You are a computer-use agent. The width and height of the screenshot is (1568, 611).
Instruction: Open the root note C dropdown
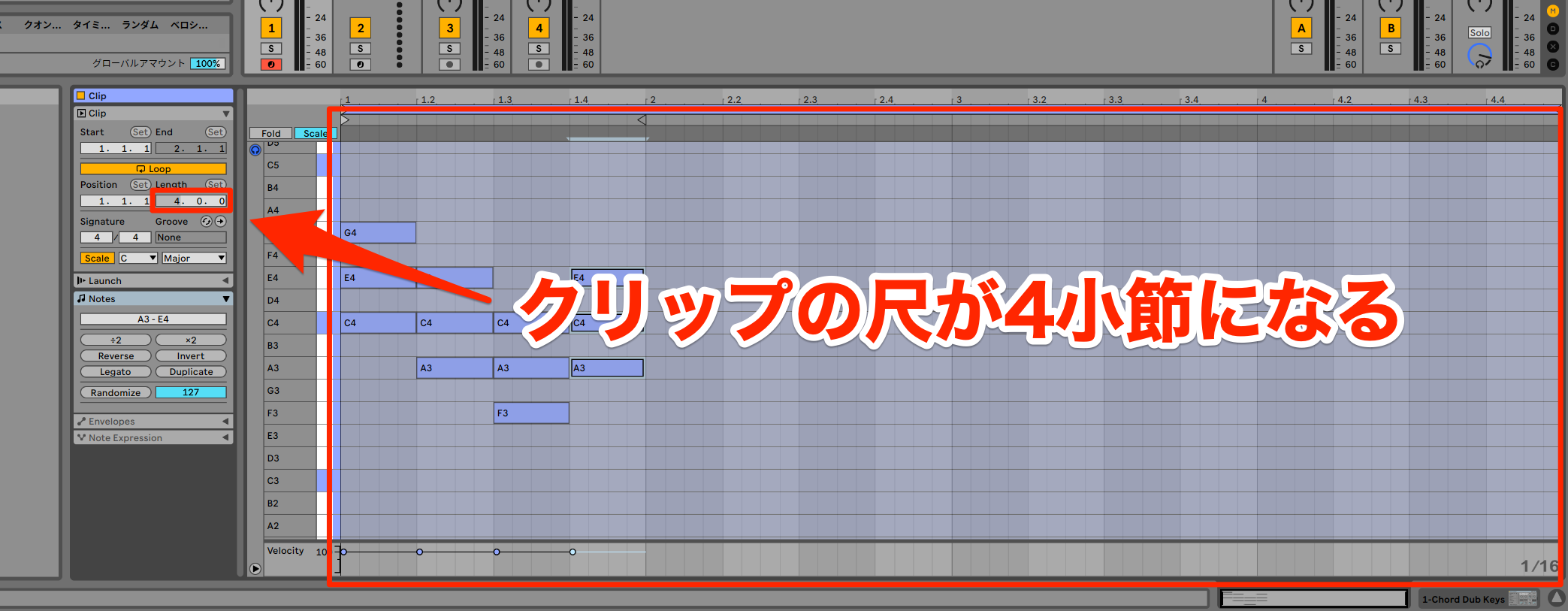(137, 258)
